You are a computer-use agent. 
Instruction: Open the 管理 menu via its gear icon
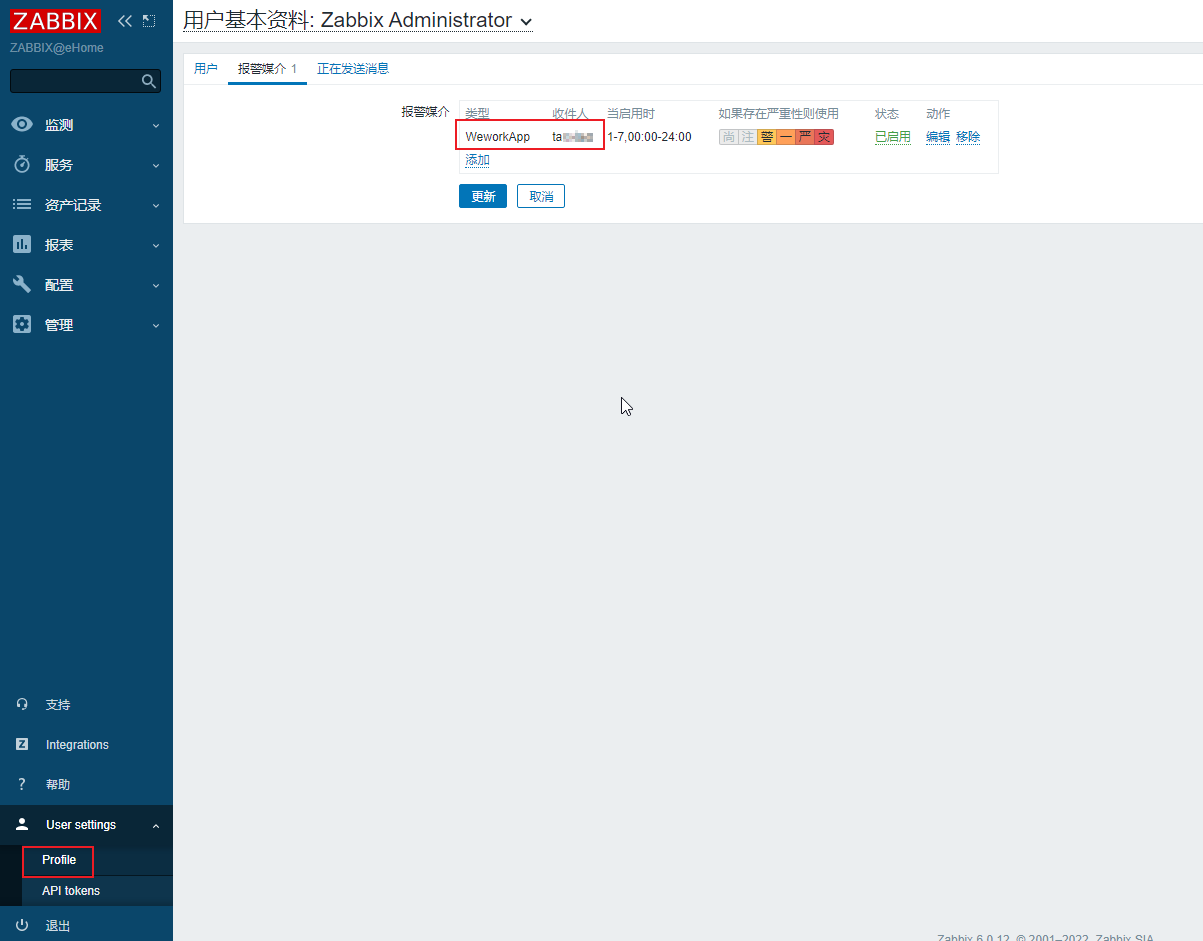click(22, 325)
